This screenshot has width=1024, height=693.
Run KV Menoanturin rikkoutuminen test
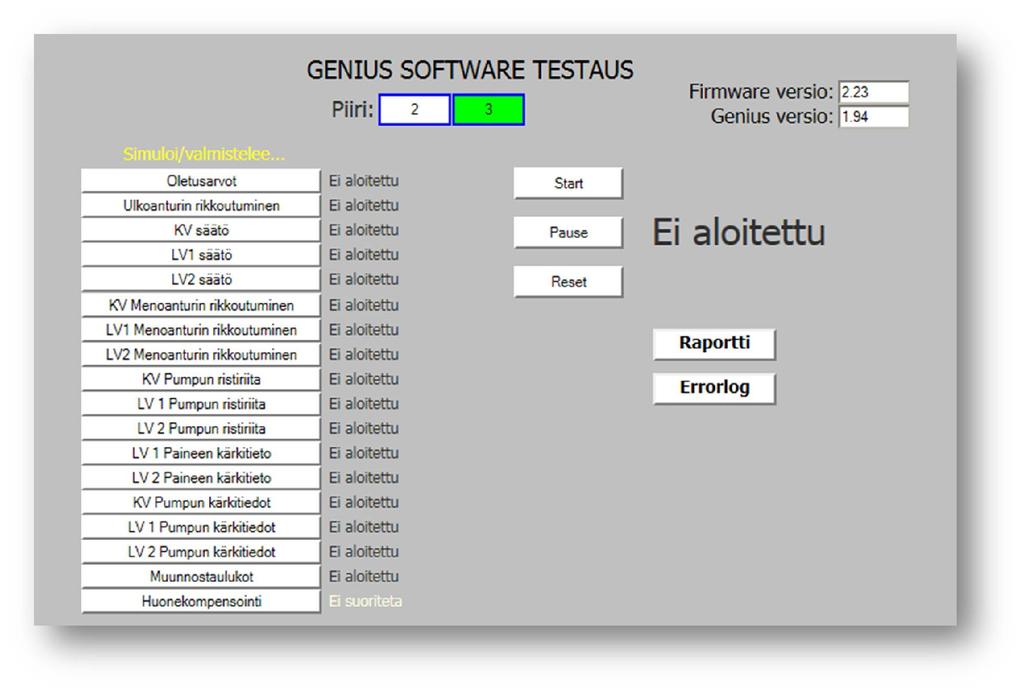(x=201, y=306)
